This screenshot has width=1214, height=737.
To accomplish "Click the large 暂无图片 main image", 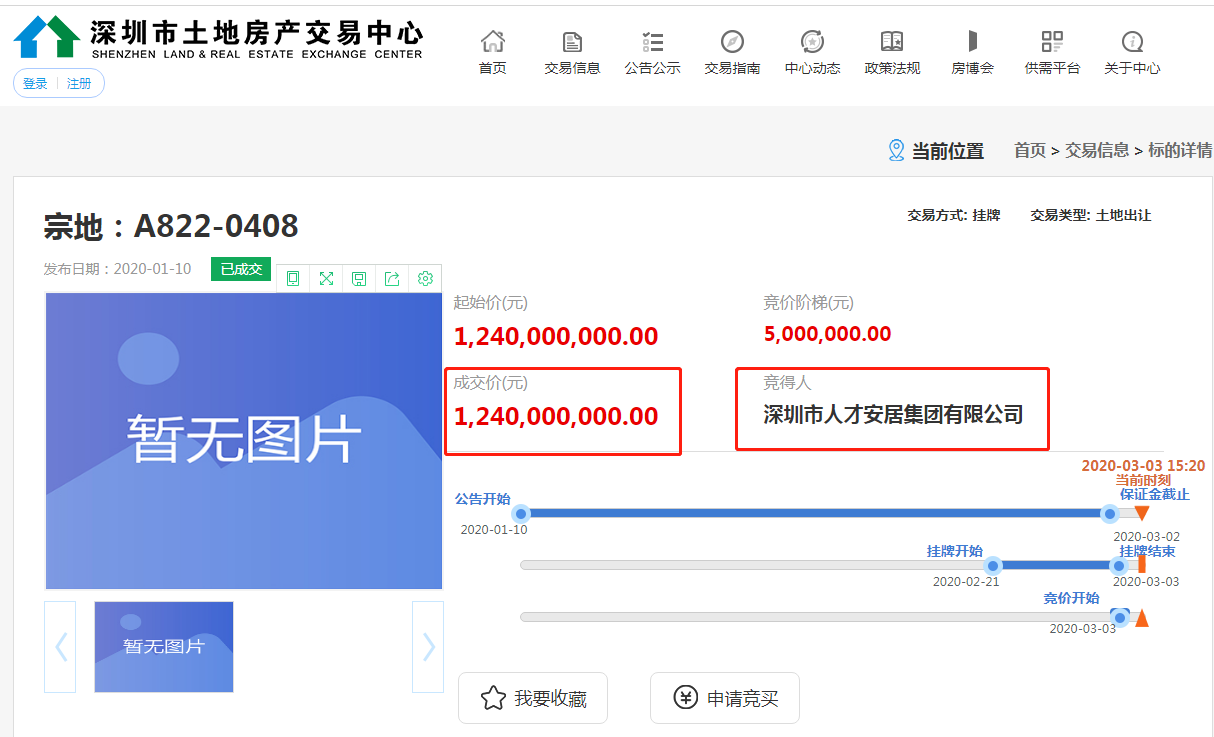I will pyautogui.click(x=244, y=441).
